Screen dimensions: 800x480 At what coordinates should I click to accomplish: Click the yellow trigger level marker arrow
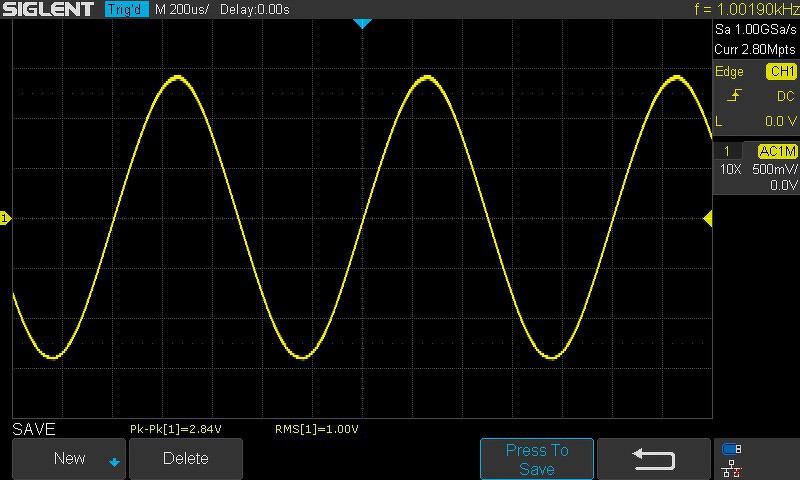[708, 219]
